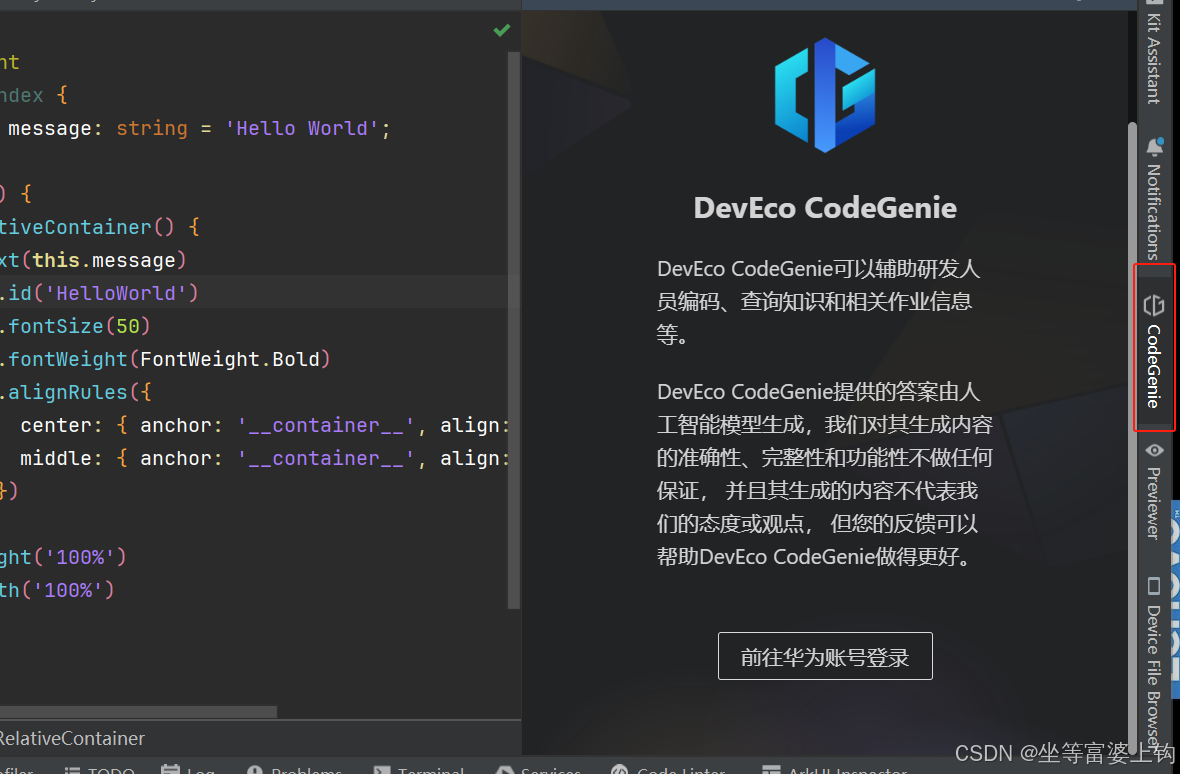Open the ArkUI Inspector tool window
The height and width of the screenshot is (774, 1180).
(835, 769)
